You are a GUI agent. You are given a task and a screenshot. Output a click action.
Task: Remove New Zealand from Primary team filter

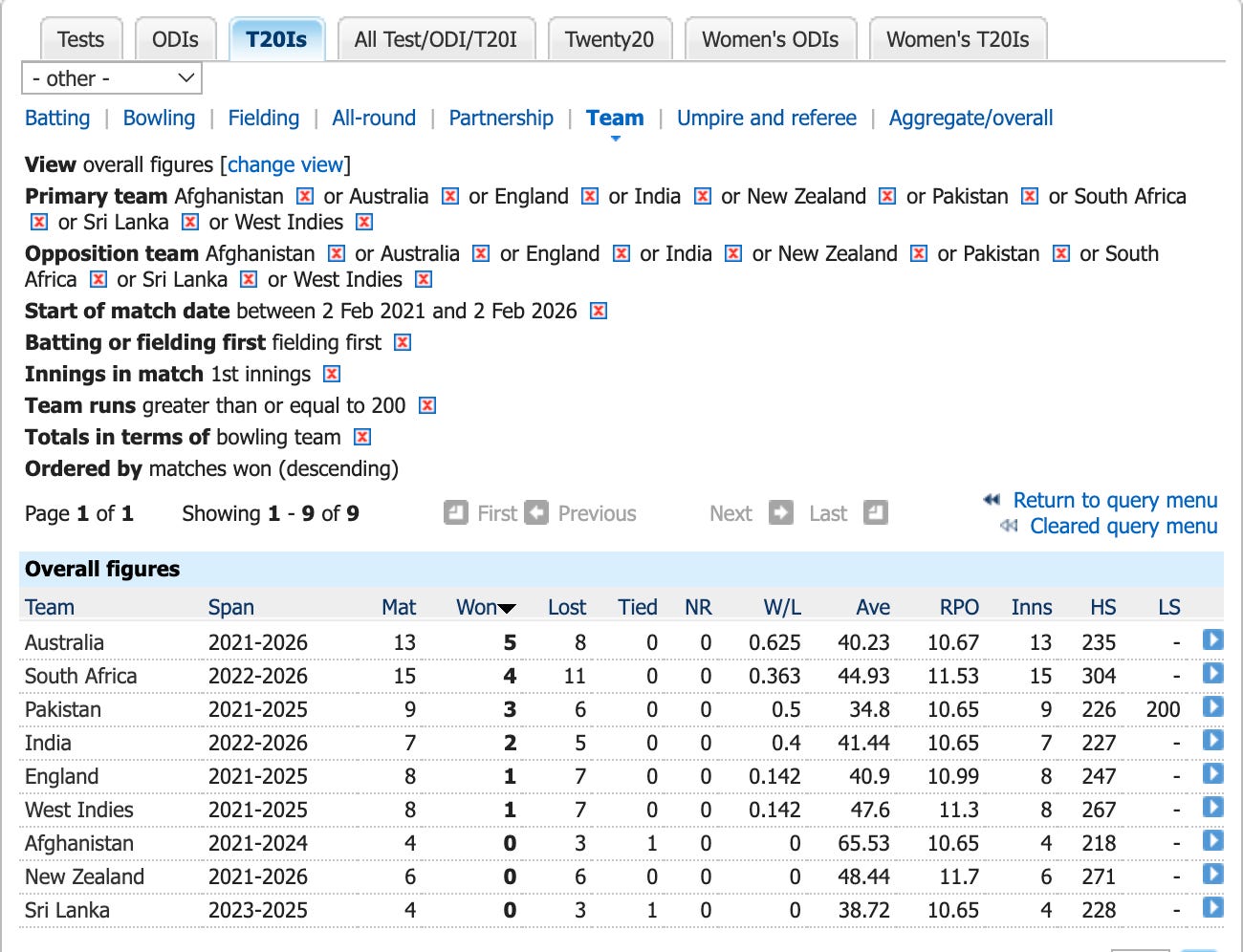887,196
